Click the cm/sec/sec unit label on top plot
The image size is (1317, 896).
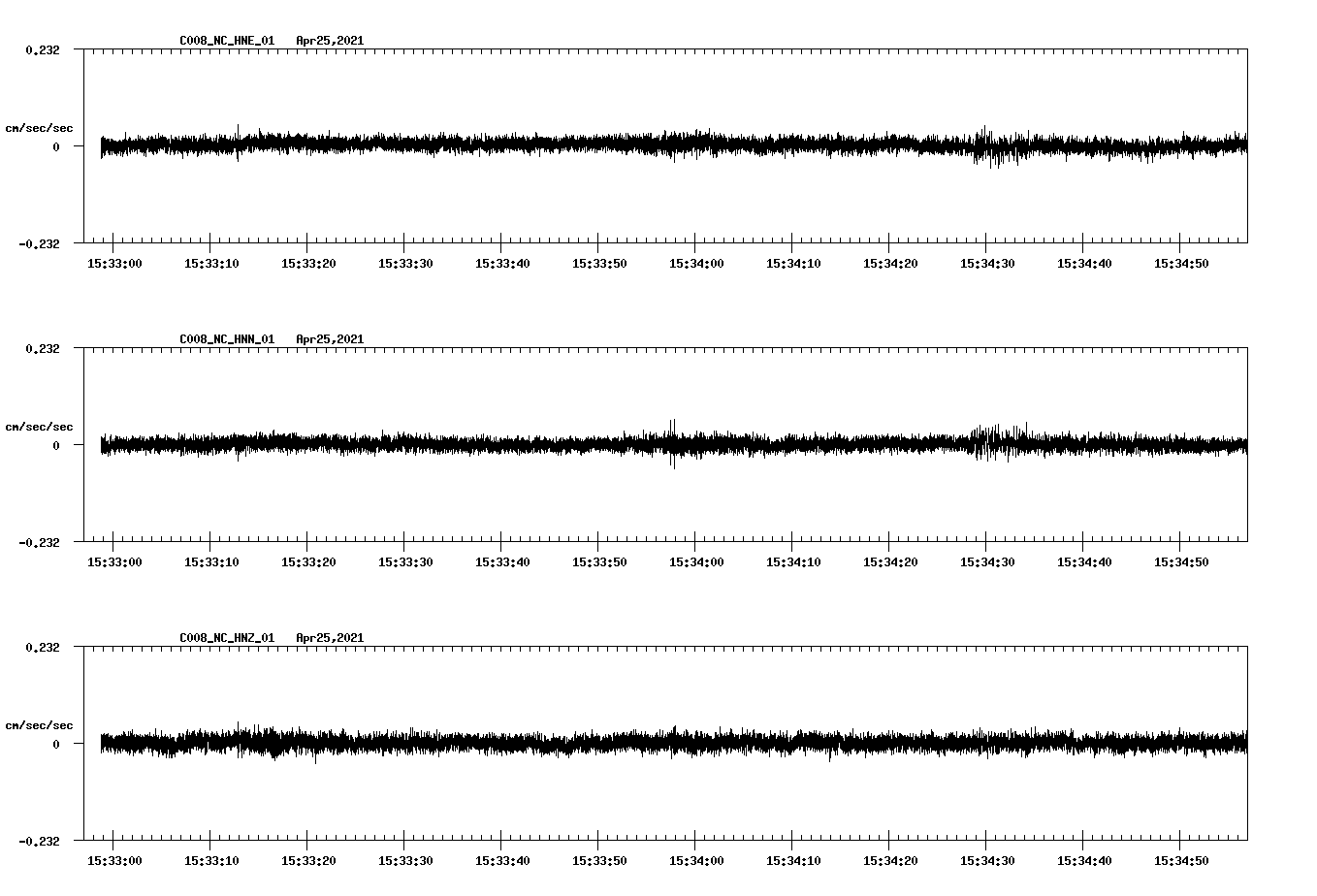point(40,127)
